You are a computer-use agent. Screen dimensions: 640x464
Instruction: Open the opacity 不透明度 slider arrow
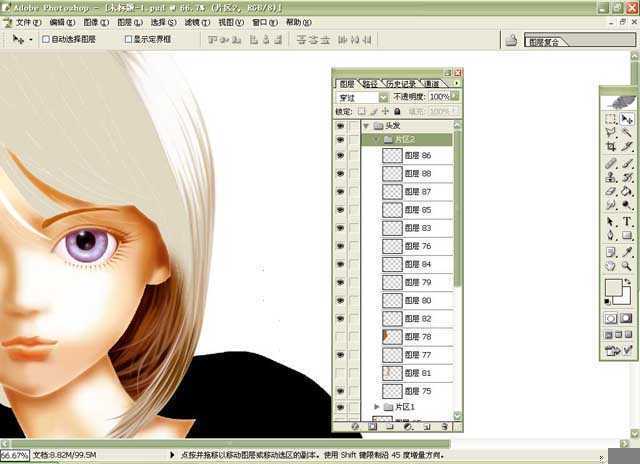(454, 96)
